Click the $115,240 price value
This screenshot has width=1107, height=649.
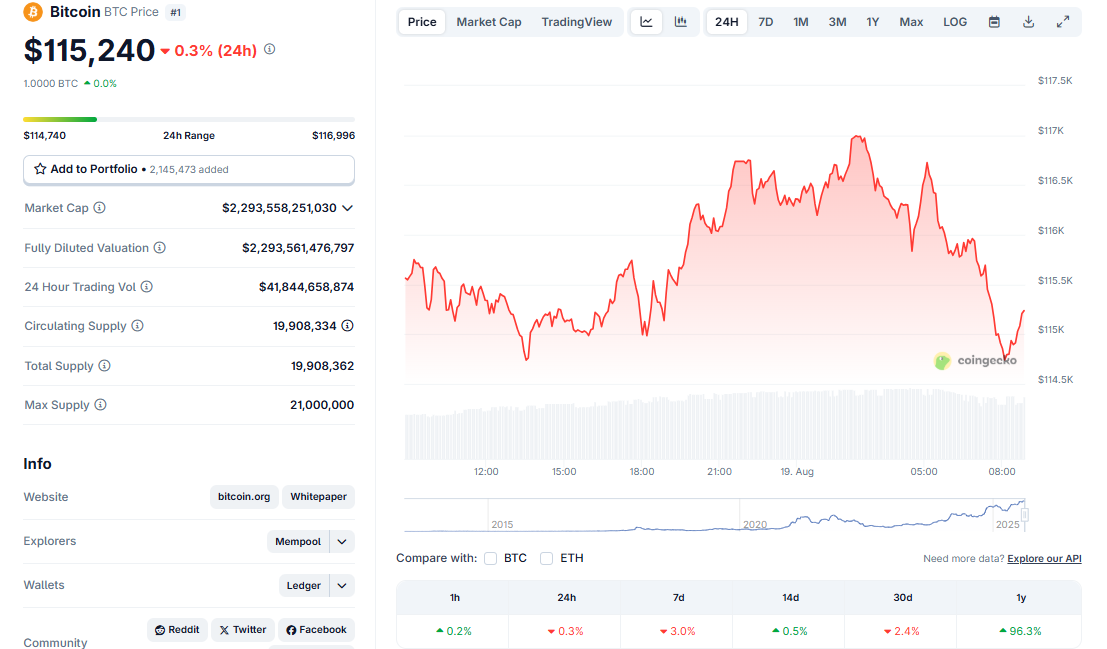(x=89, y=50)
